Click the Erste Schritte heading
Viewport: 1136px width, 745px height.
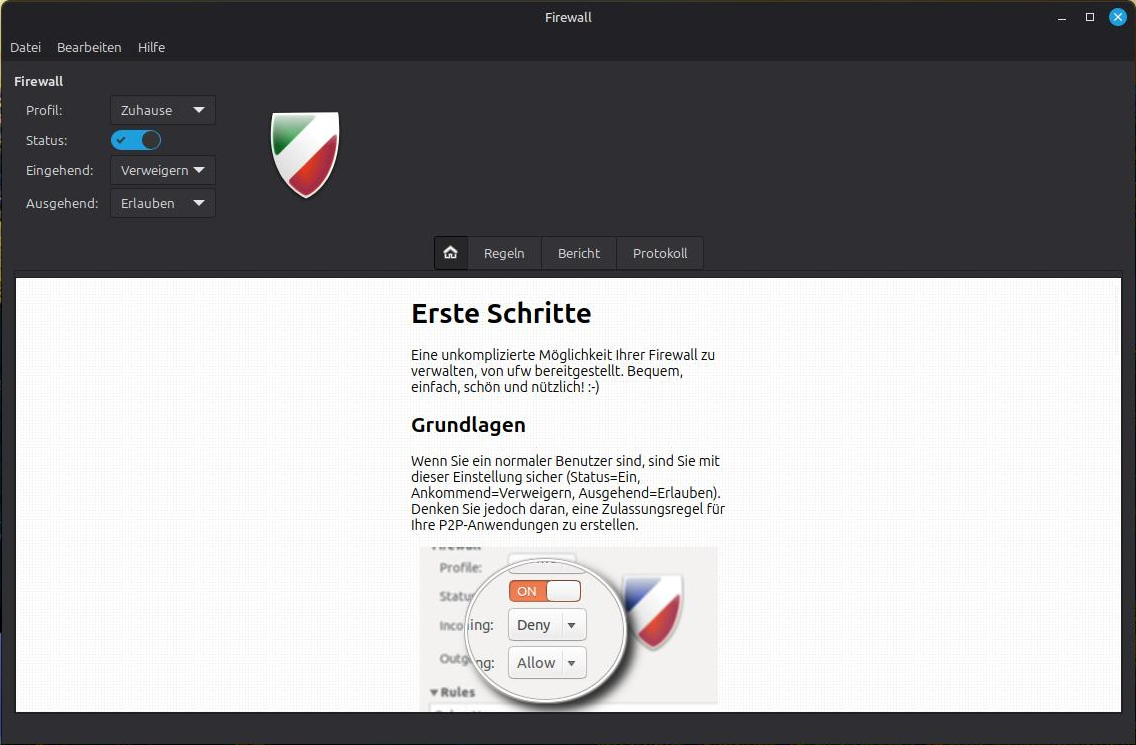[501, 313]
